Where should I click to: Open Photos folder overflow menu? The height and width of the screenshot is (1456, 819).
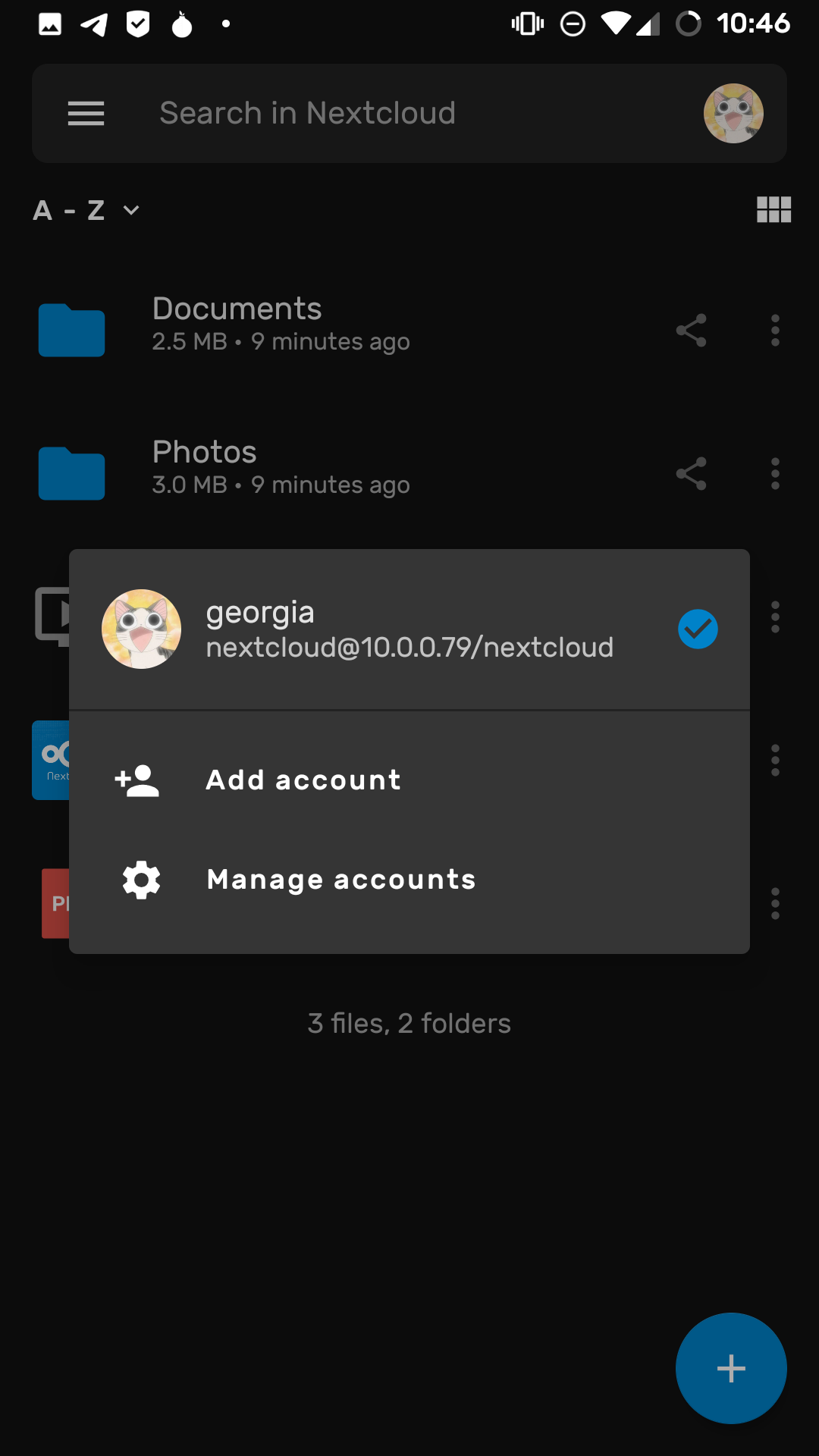775,474
